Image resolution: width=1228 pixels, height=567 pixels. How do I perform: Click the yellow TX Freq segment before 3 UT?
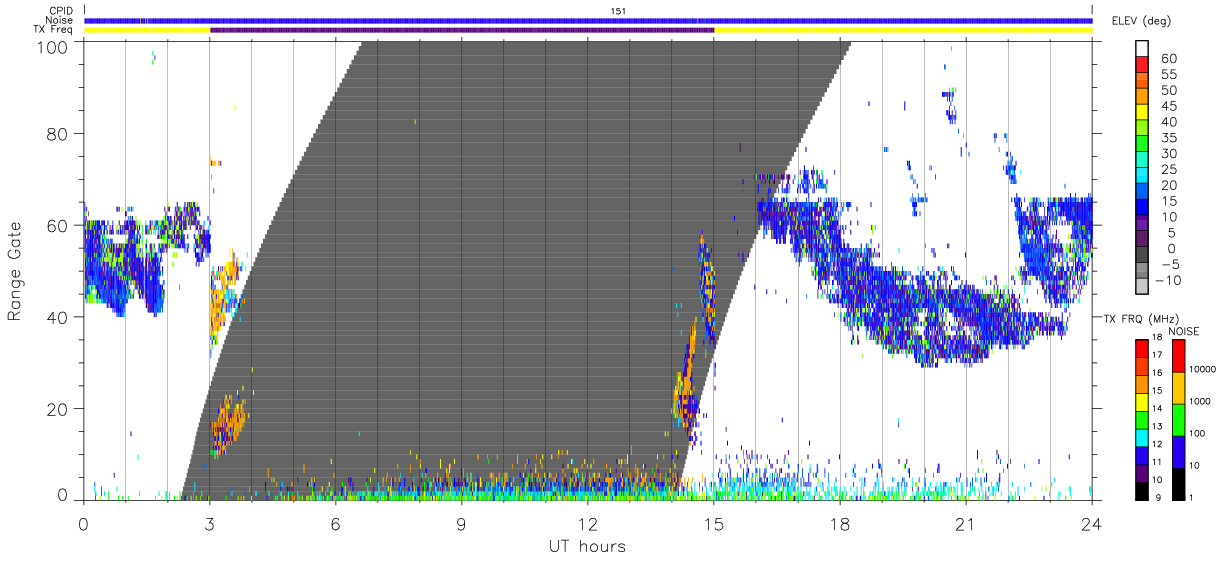[x=147, y=30]
